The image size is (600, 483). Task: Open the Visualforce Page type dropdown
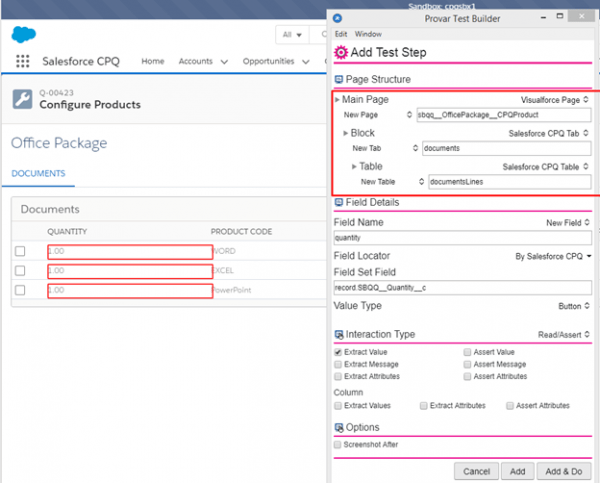click(x=555, y=100)
